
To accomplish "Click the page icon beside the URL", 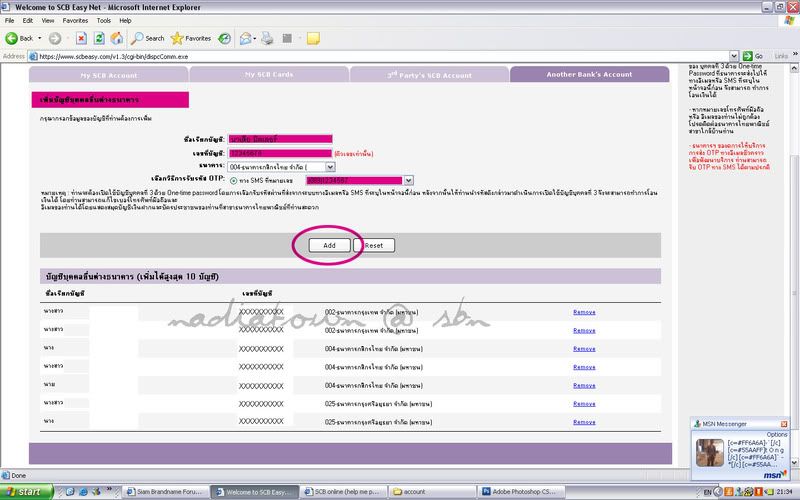I will pos(33,56).
